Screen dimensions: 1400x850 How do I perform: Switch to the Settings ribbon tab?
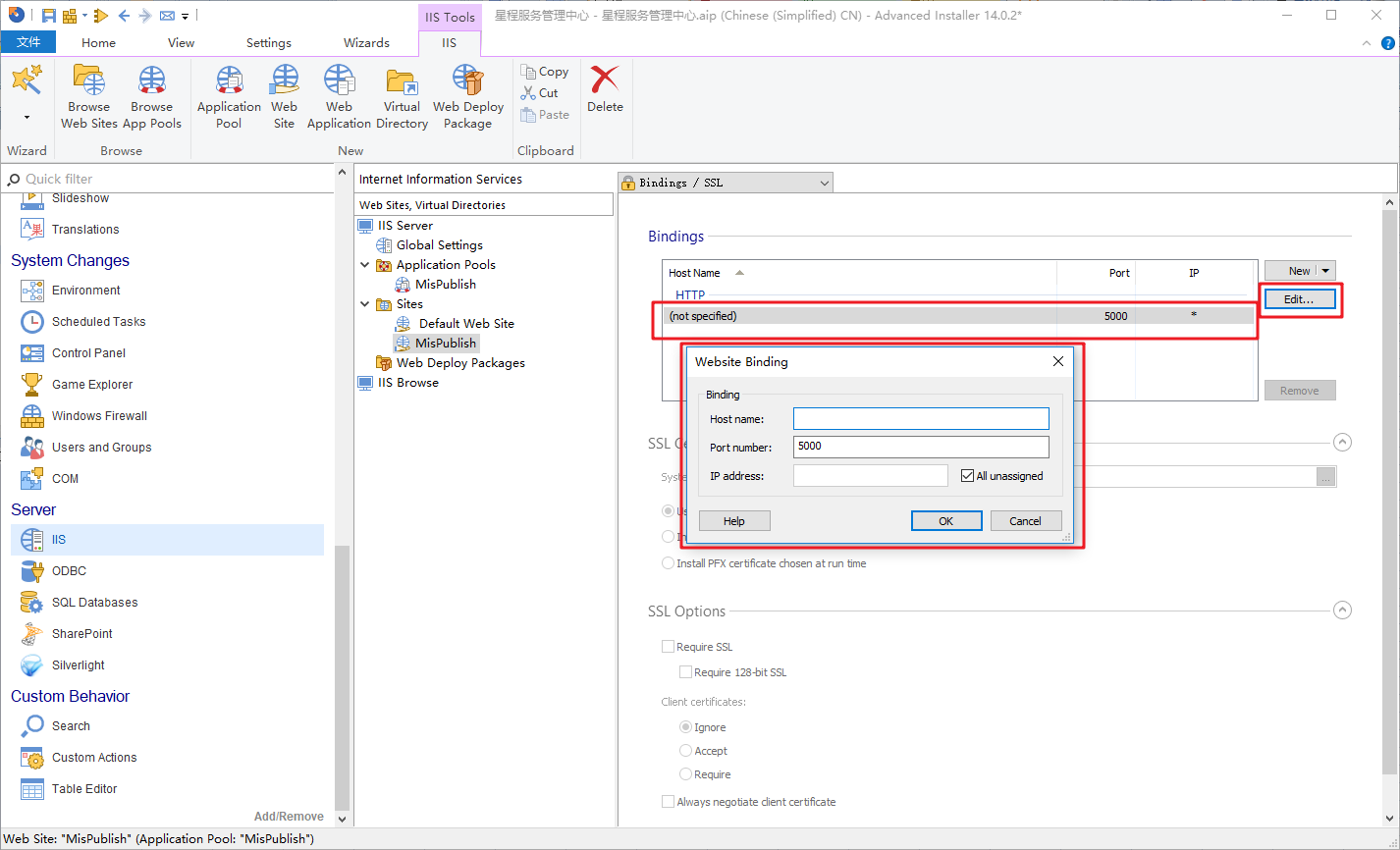269,42
